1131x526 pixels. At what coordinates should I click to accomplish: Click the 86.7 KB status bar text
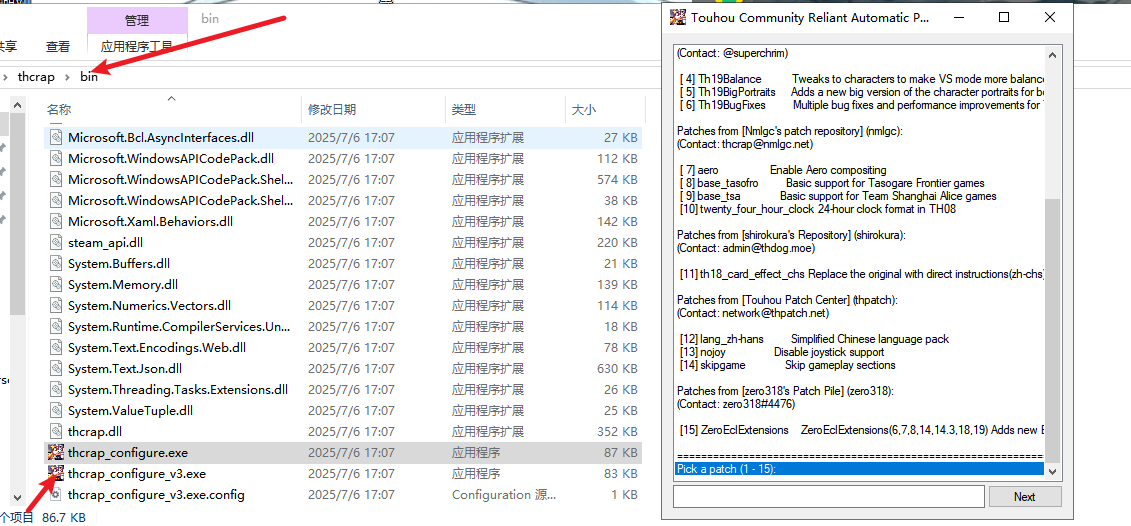64,517
